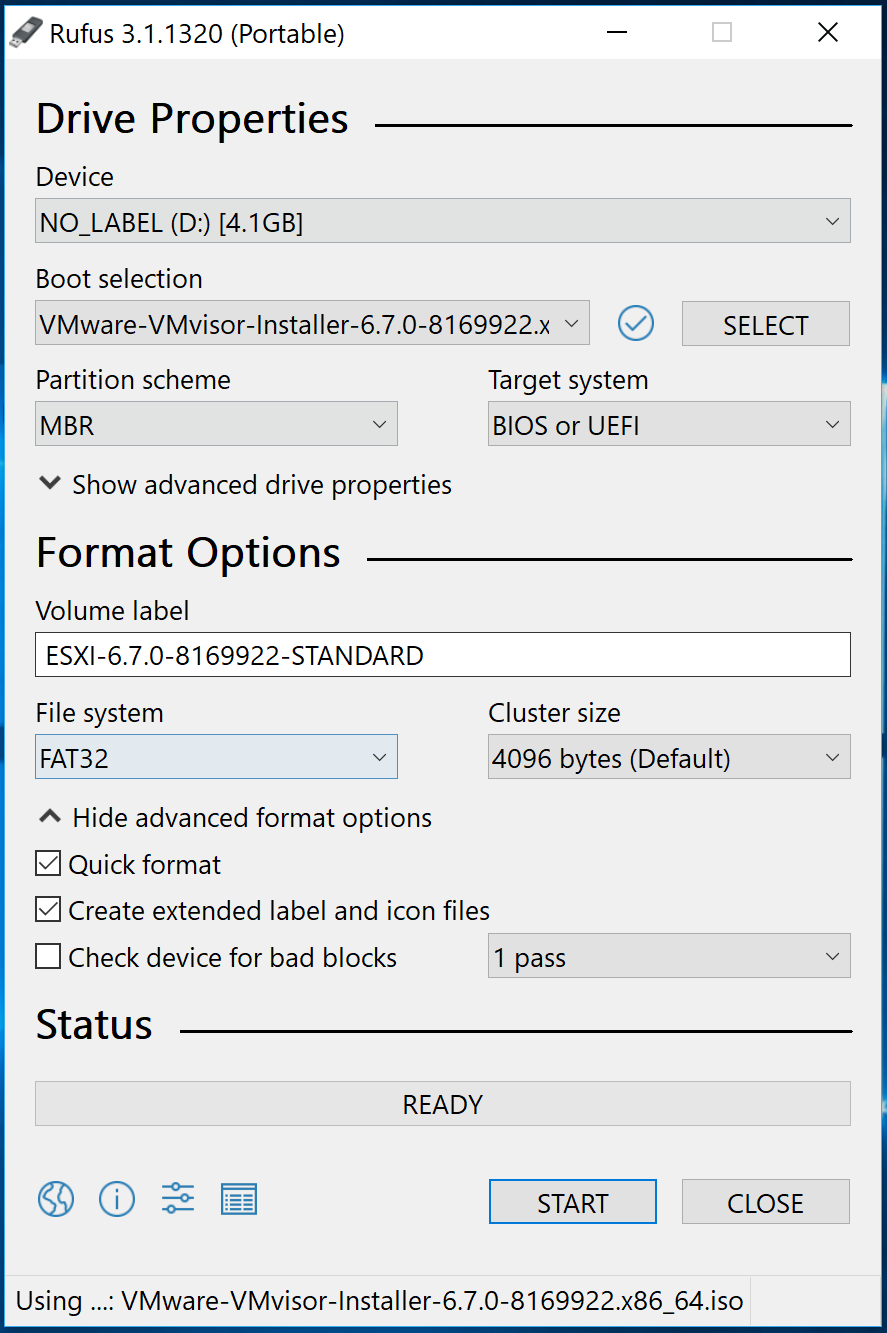The width and height of the screenshot is (887, 1333).
Task: Click the Cluster size label
Action: coord(554,713)
